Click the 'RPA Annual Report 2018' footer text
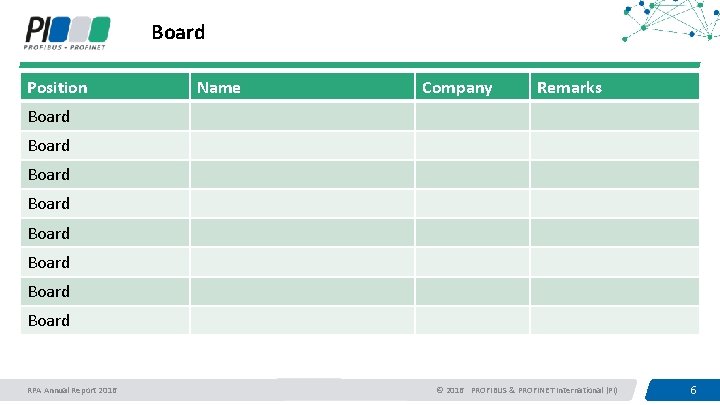Screen dimensions: 720x405 [x=72, y=389]
